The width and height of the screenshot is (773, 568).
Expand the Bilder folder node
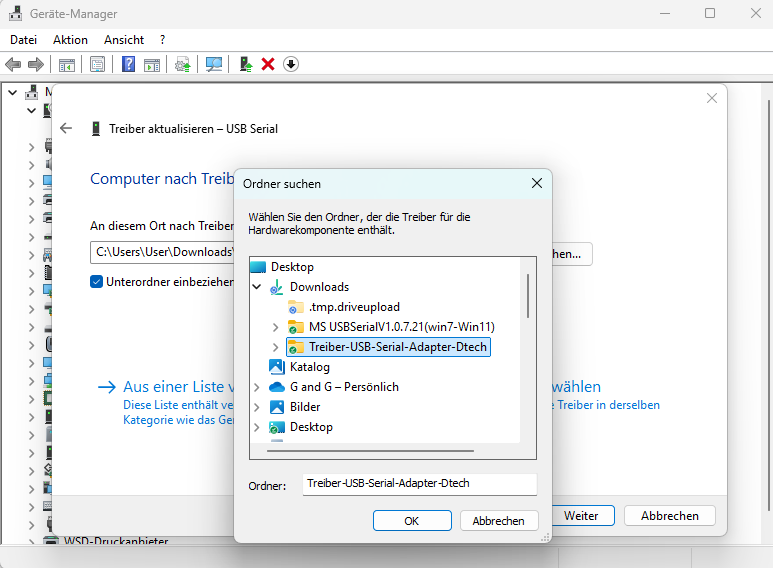(257, 407)
